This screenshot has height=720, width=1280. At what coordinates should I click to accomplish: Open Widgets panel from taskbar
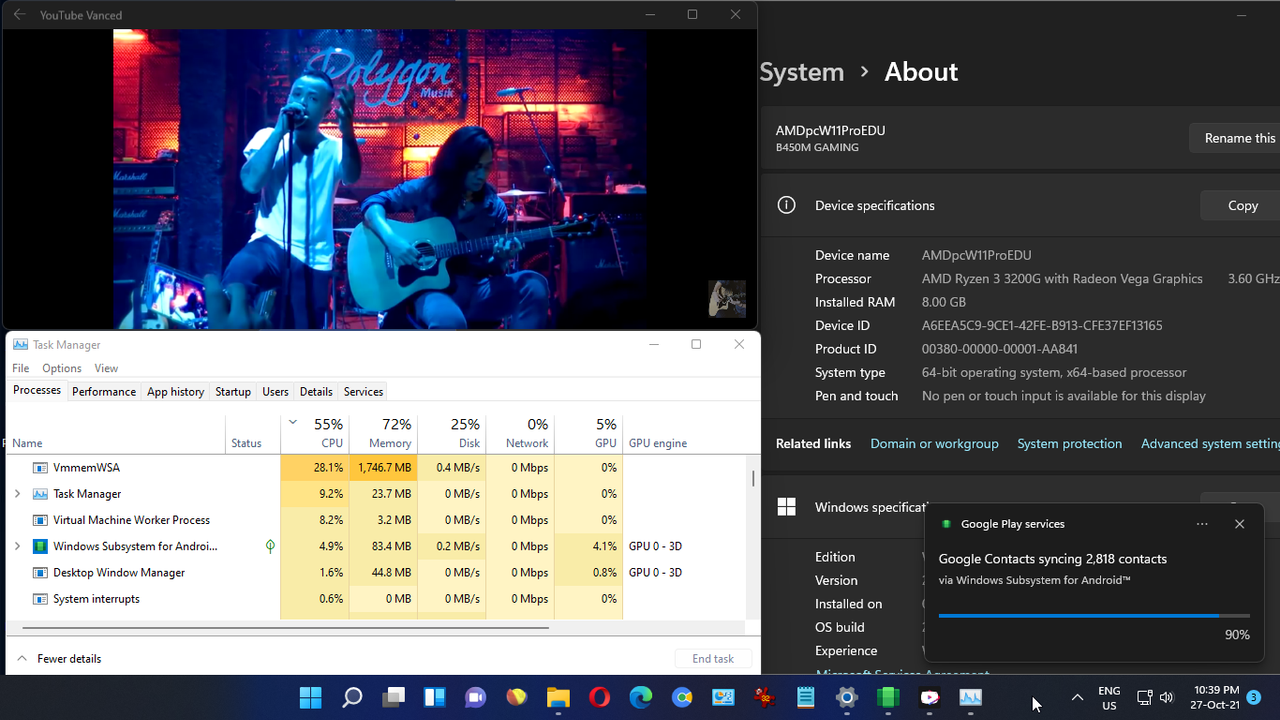click(434, 697)
